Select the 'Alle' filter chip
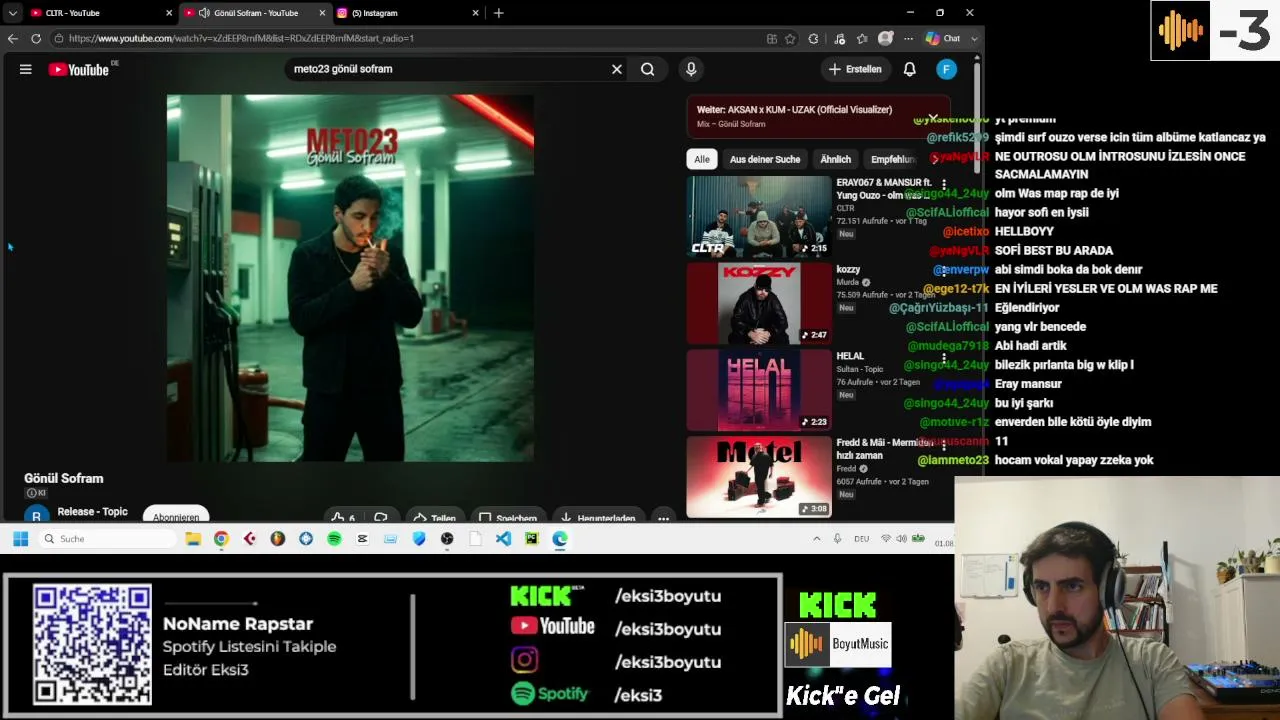The width and height of the screenshot is (1280, 720). tap(702, 159)
